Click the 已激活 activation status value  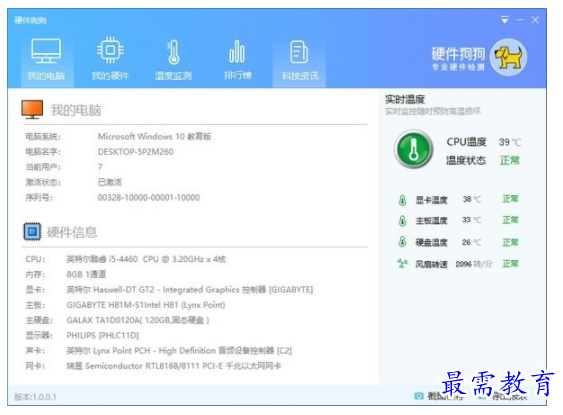tap(110, 182)
